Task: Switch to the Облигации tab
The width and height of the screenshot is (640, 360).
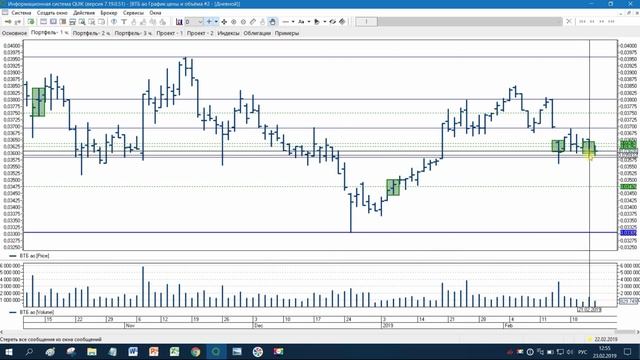Action: pos(257,33)
